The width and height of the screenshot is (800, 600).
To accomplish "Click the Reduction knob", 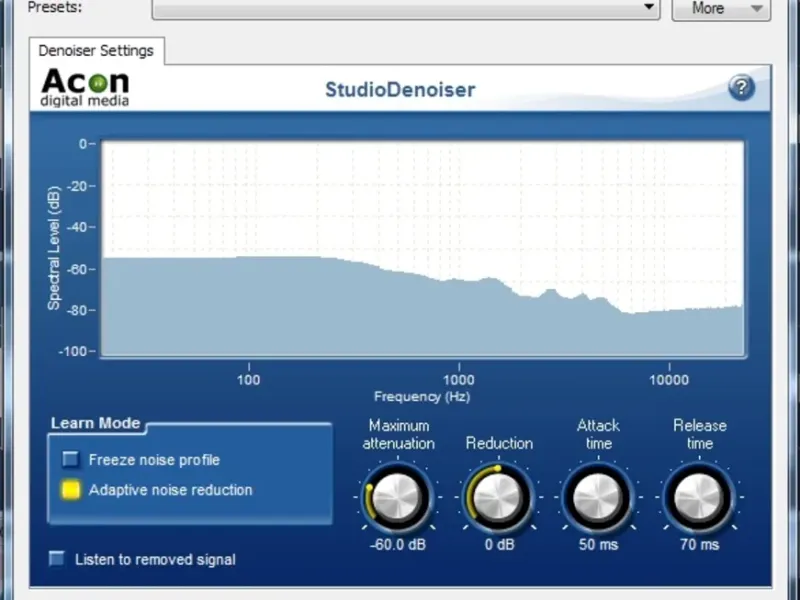I will [498, 497].
